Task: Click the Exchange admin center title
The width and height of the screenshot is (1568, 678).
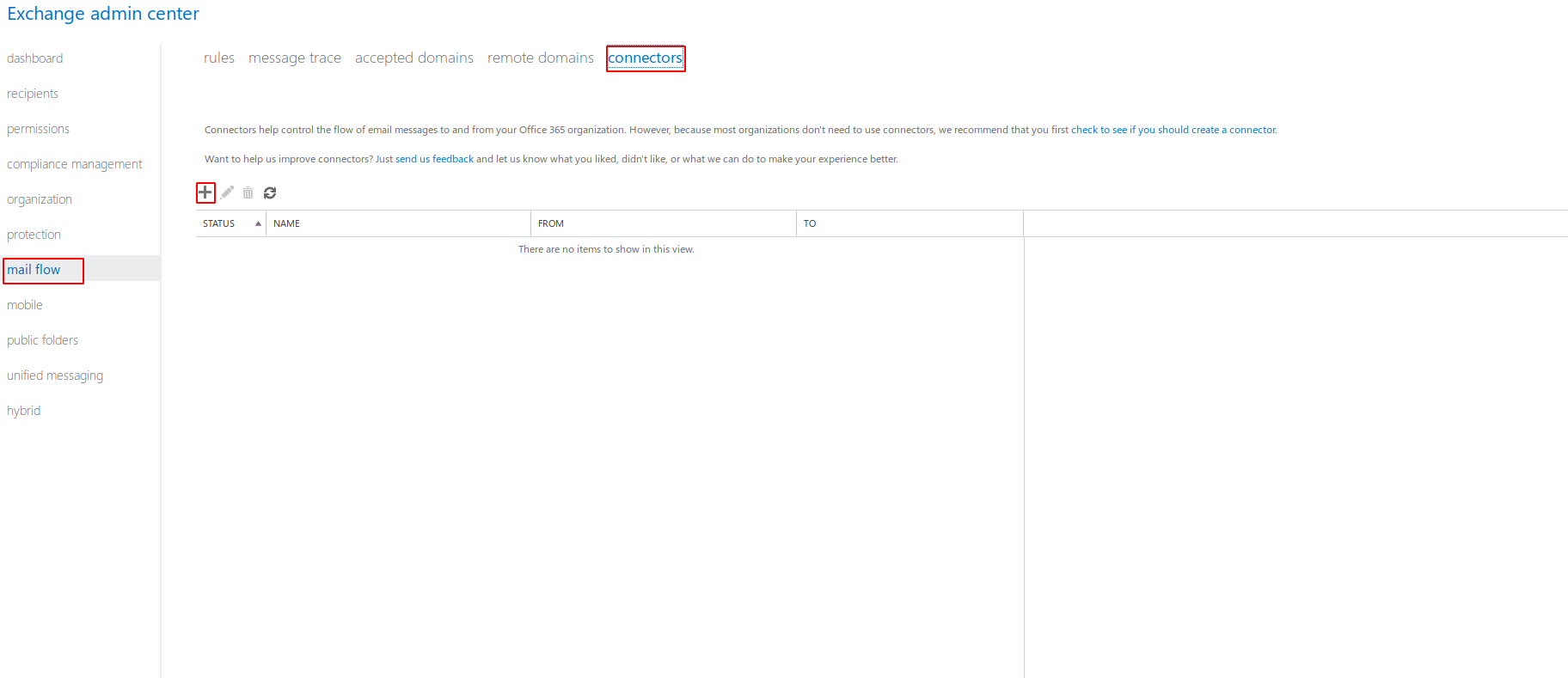Action: coord(103,14)
